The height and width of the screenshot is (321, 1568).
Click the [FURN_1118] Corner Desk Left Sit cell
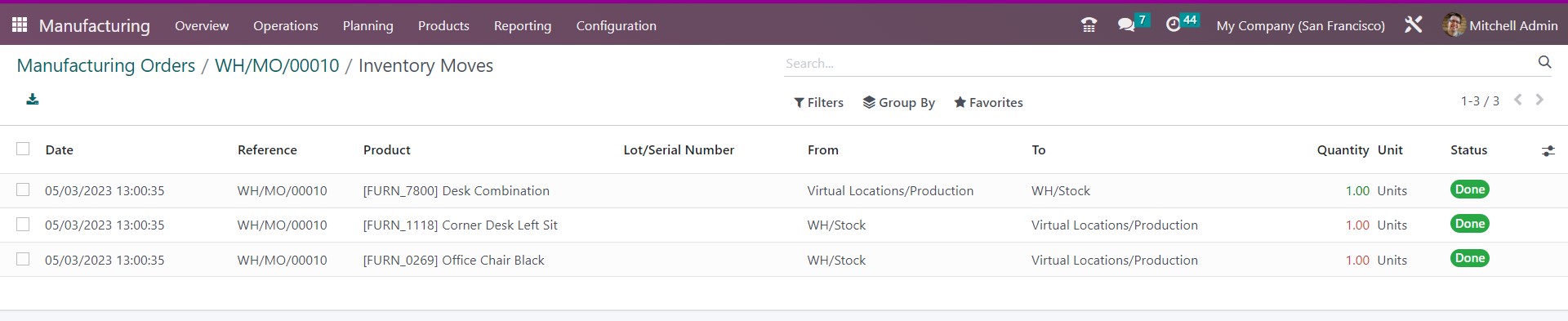coord(461,225)
